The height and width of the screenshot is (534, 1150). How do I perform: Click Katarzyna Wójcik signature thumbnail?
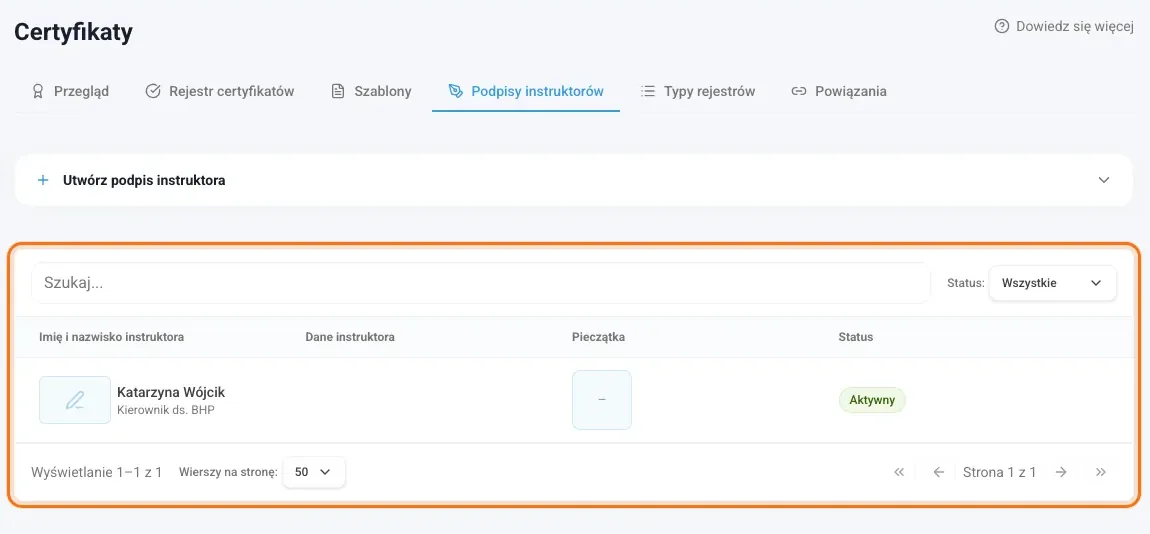(x=75, y=400)
